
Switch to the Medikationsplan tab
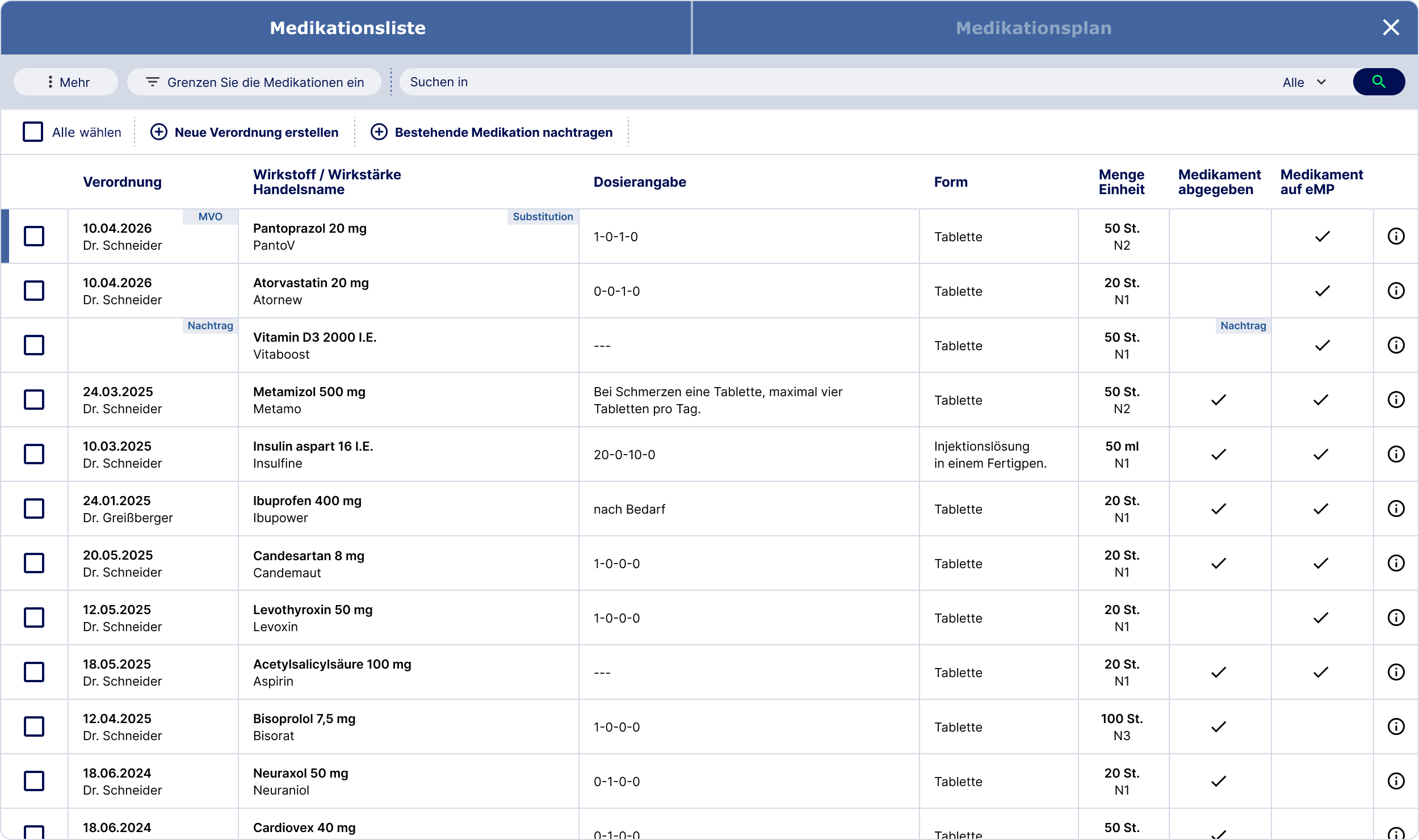tap(1033, 27)
